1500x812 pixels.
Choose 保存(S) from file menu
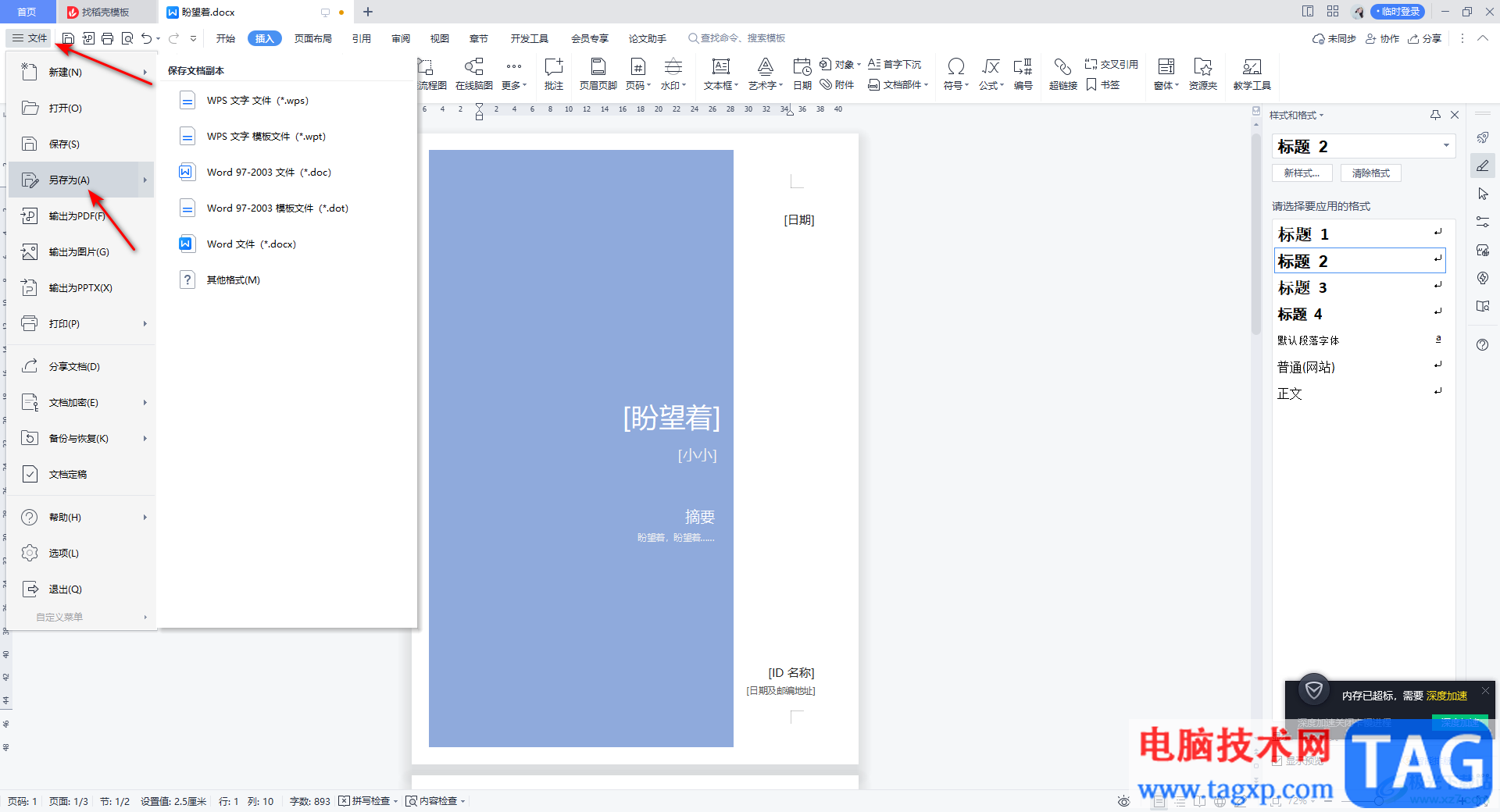coord(81,144)
